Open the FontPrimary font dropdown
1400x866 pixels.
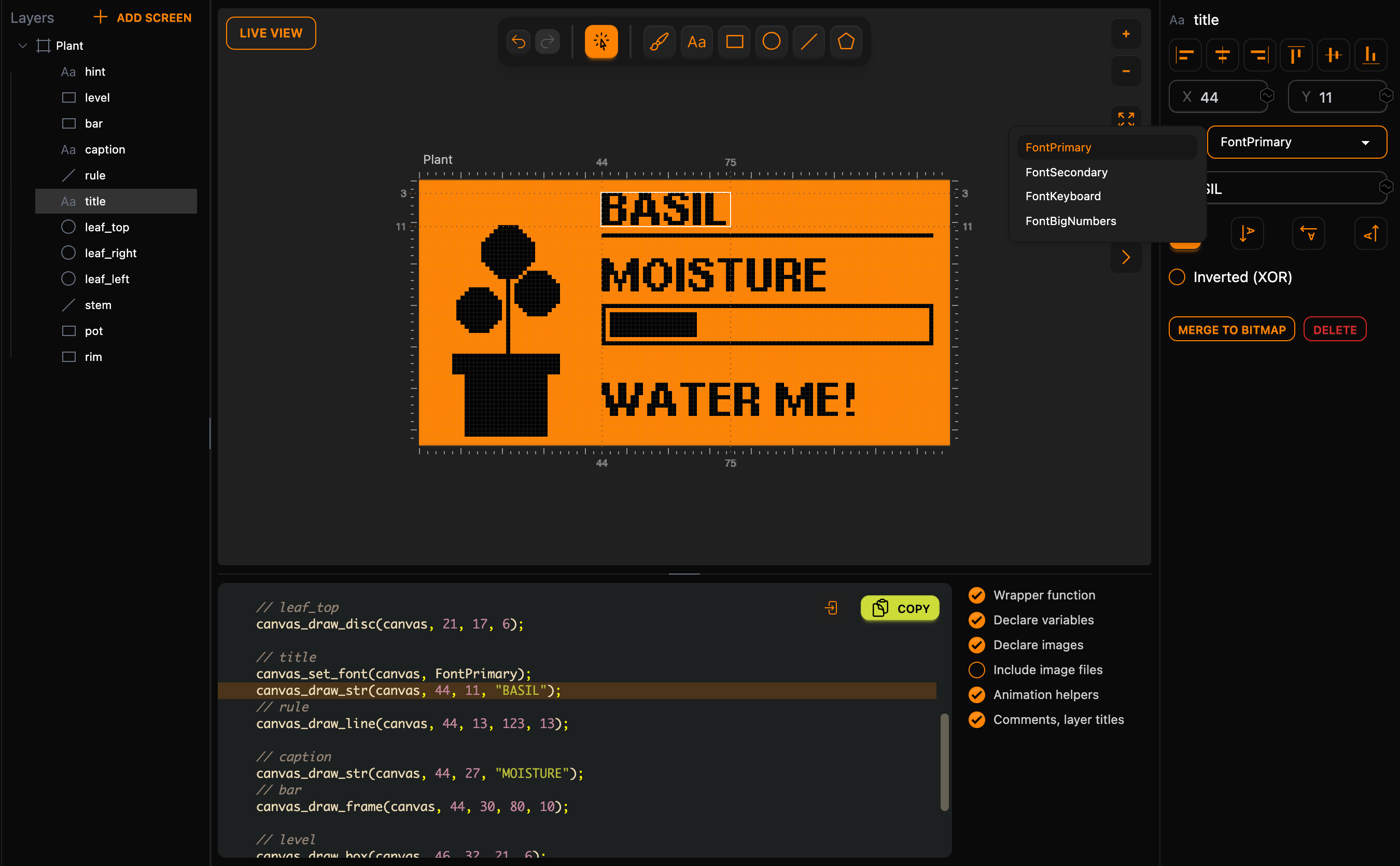pos(1296,142)
